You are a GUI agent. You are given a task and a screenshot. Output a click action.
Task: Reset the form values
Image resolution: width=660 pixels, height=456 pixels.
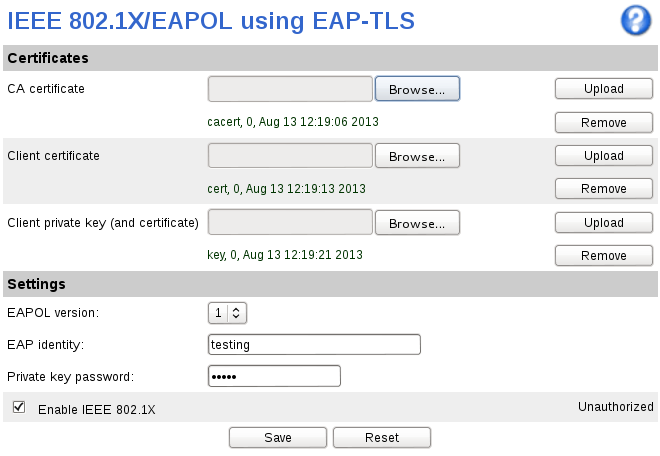[x=382, y=438]
